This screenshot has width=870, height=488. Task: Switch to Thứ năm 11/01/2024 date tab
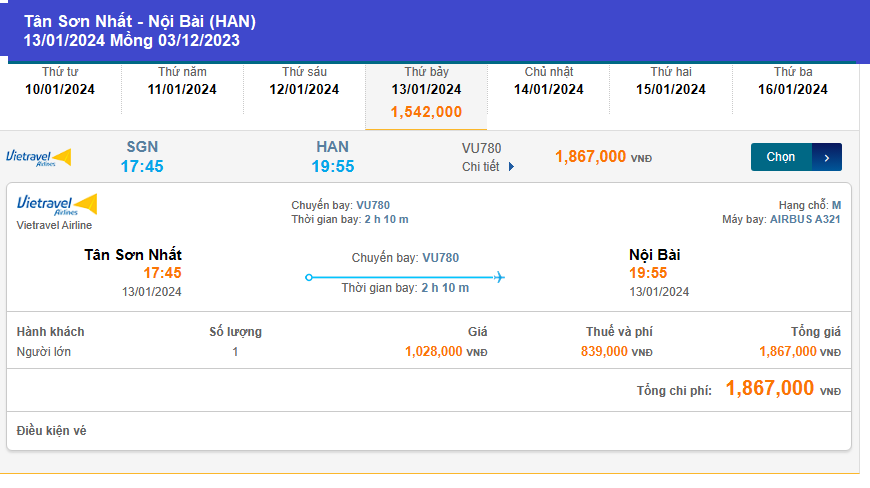coord(182,81)
